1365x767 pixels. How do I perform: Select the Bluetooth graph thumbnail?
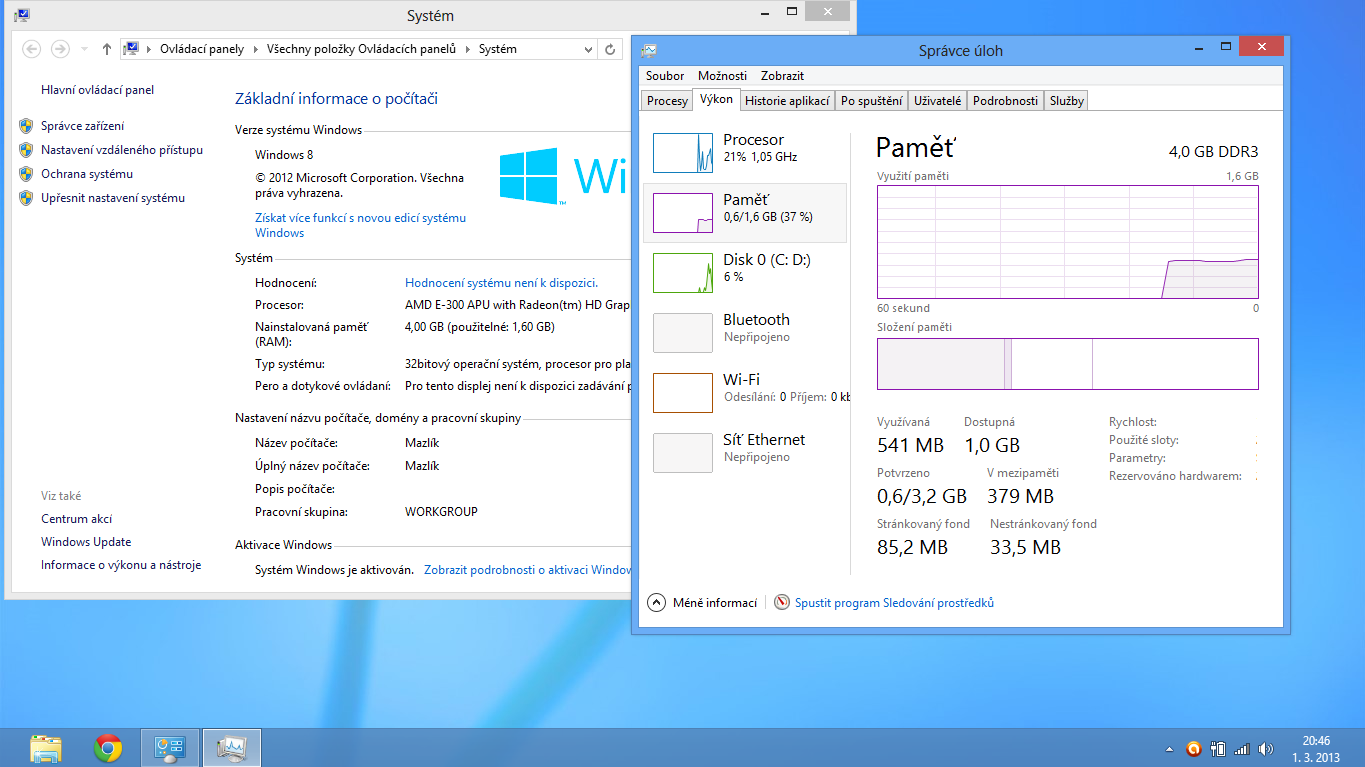point(683,333)
